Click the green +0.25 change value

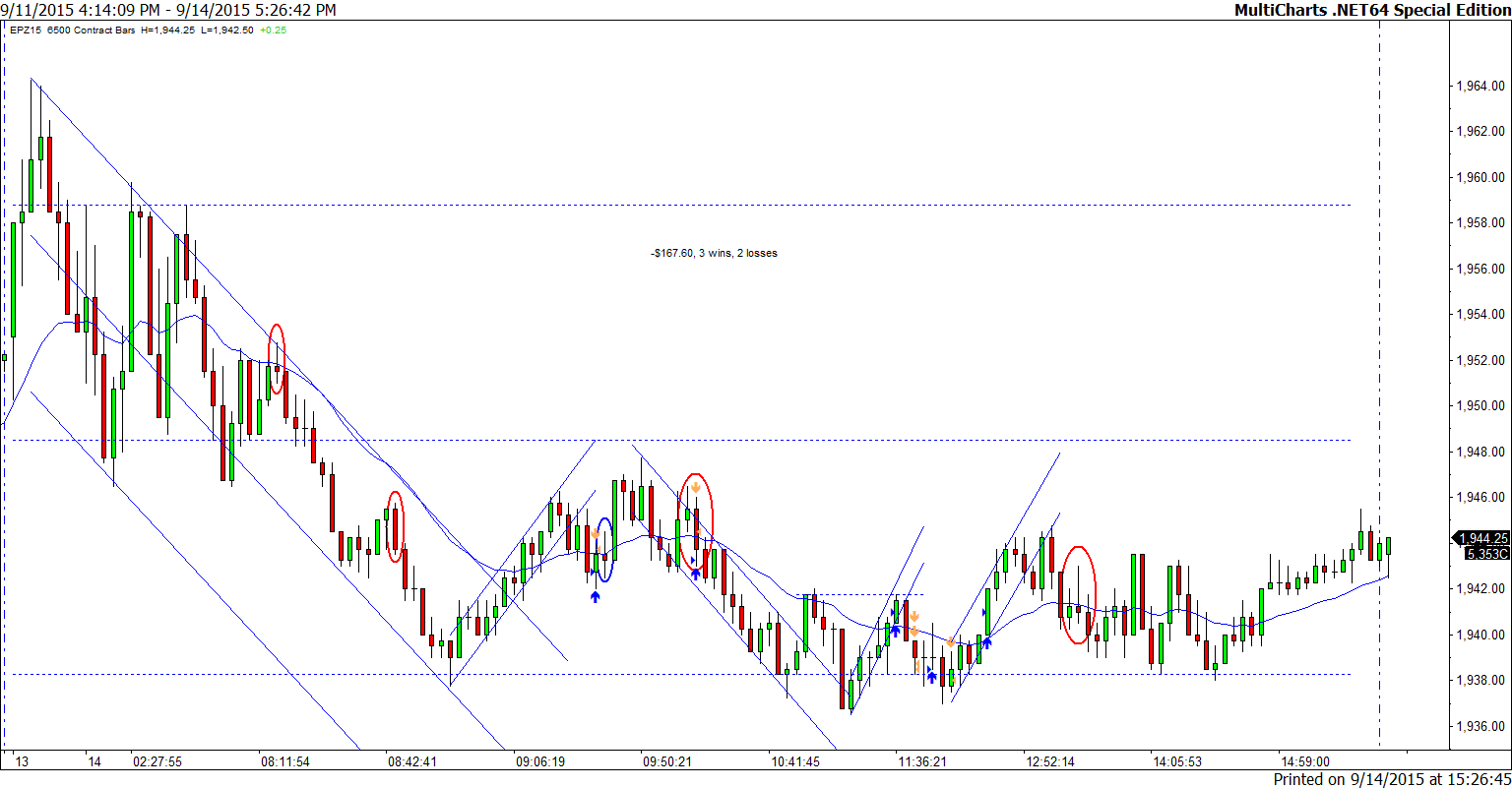pos(274,30)
